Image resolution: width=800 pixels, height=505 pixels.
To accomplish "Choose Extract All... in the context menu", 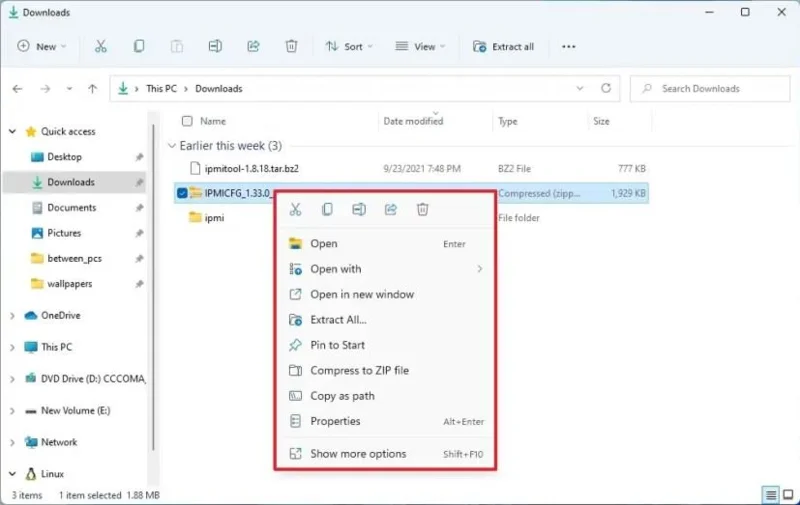I will click(x=385, y=320).
